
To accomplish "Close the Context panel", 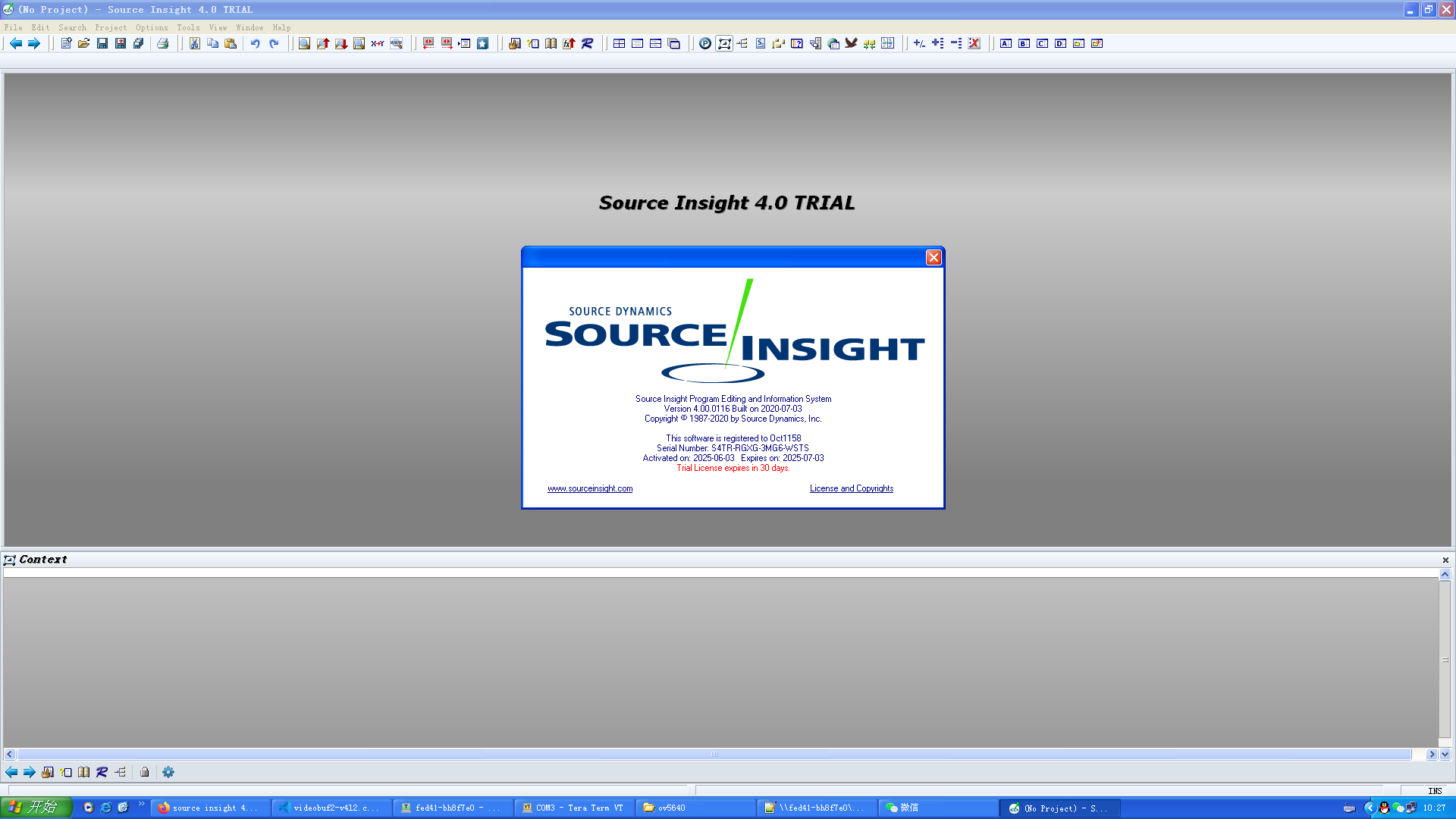I will 1445,560.
